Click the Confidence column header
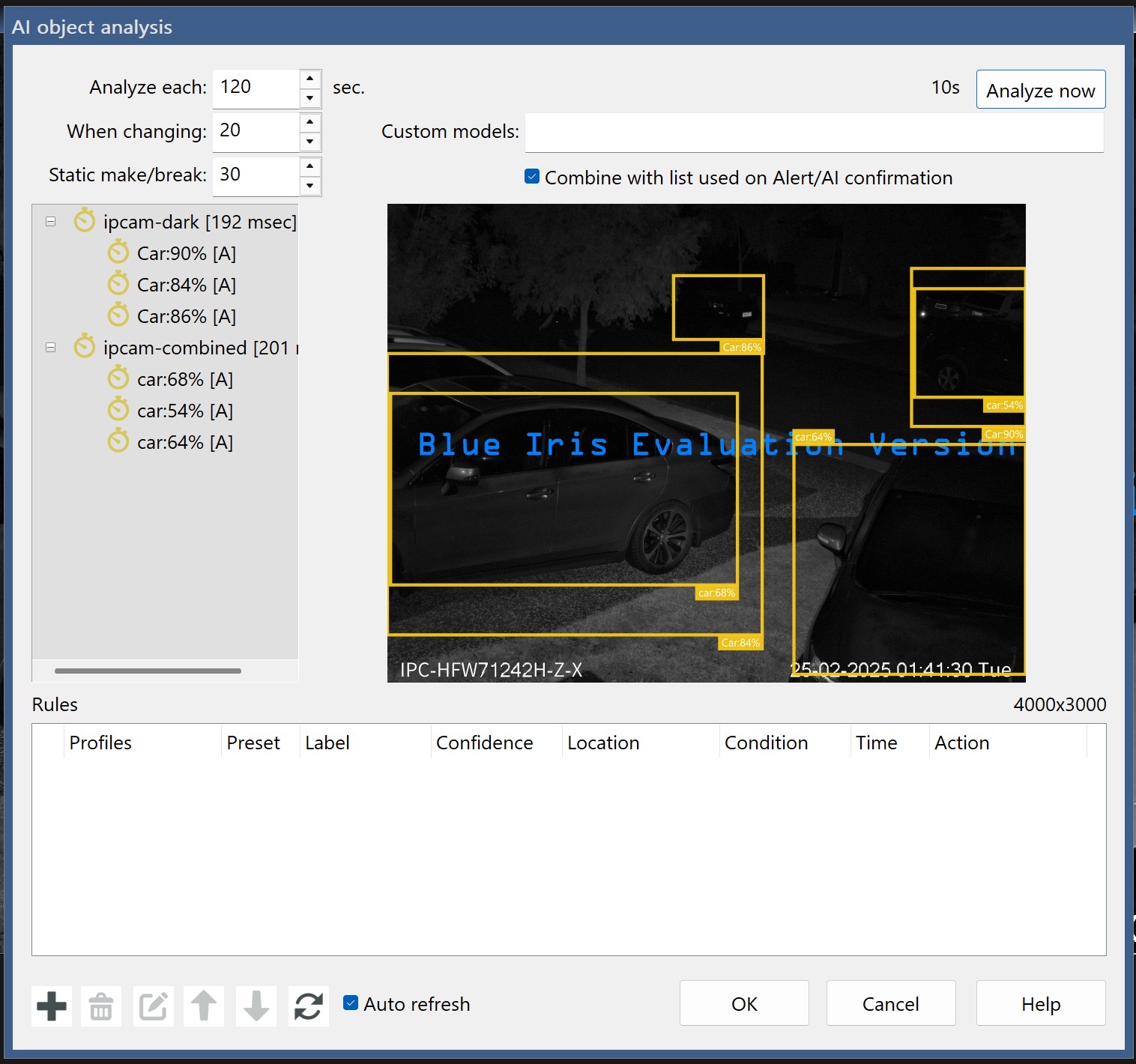This screenshot has height=1064, width=1136. [x=497, y=743]
